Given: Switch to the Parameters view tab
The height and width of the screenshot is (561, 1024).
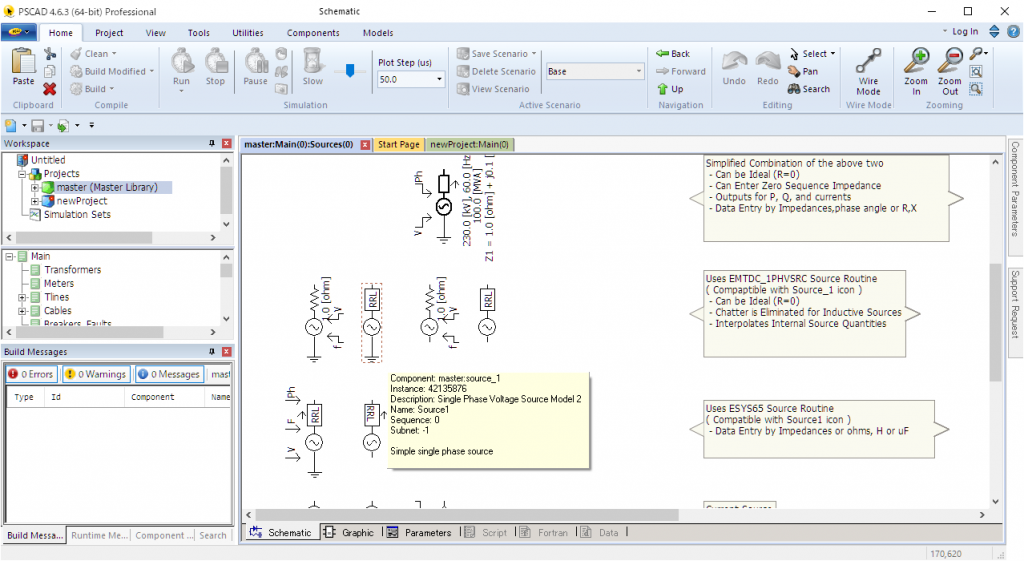Looking at the screenshot, I should coord(419,533).
